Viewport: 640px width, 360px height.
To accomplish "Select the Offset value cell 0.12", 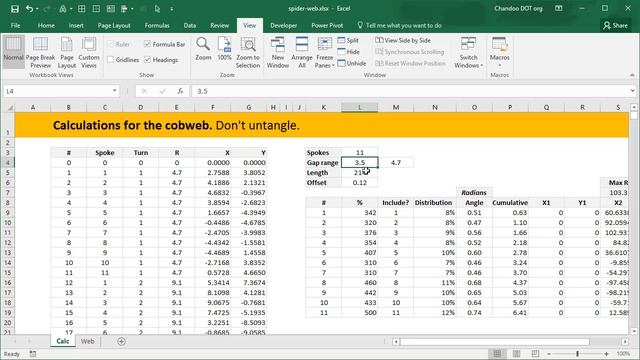I will click(359, 182).
